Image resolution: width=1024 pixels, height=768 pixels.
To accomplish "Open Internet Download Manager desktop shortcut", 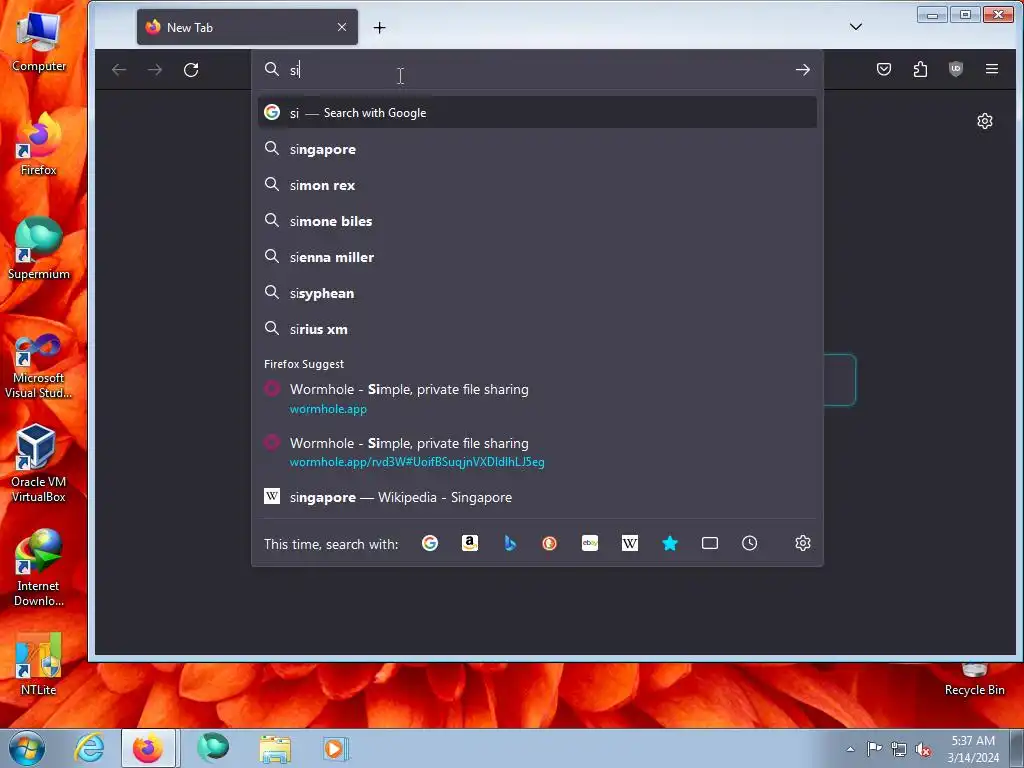I will coord(39,567).
